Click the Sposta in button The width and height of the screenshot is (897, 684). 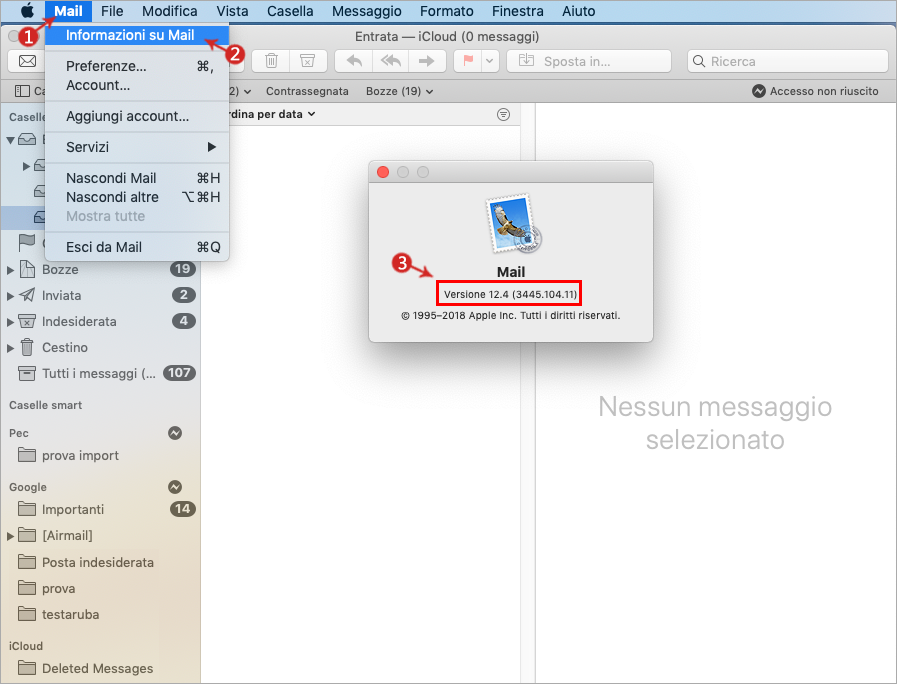[x=590, y=61]
